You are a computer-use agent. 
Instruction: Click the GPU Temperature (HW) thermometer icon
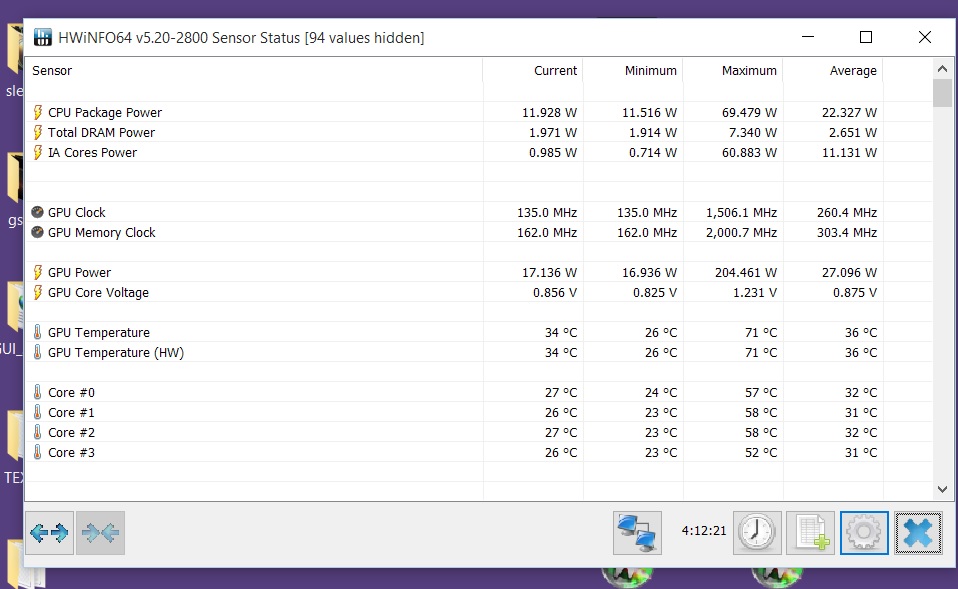click(x=37, y=353)
